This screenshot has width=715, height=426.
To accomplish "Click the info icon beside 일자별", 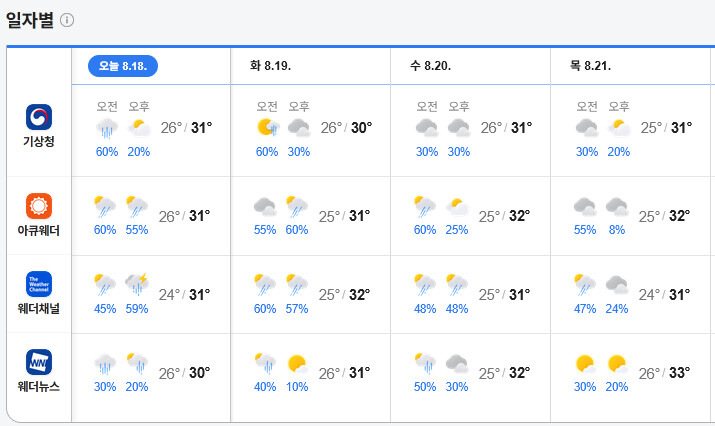I will tap(67, 20).
